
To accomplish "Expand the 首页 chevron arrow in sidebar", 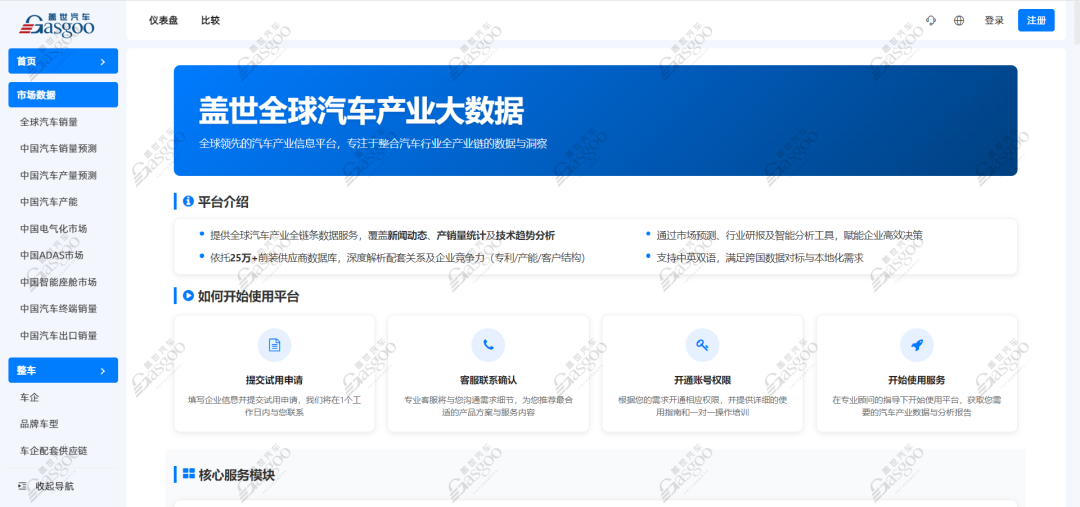I will [103, 62].
